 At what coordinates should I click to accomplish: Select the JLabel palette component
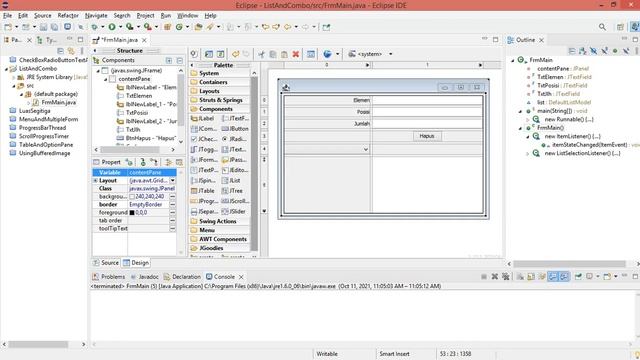203,118
